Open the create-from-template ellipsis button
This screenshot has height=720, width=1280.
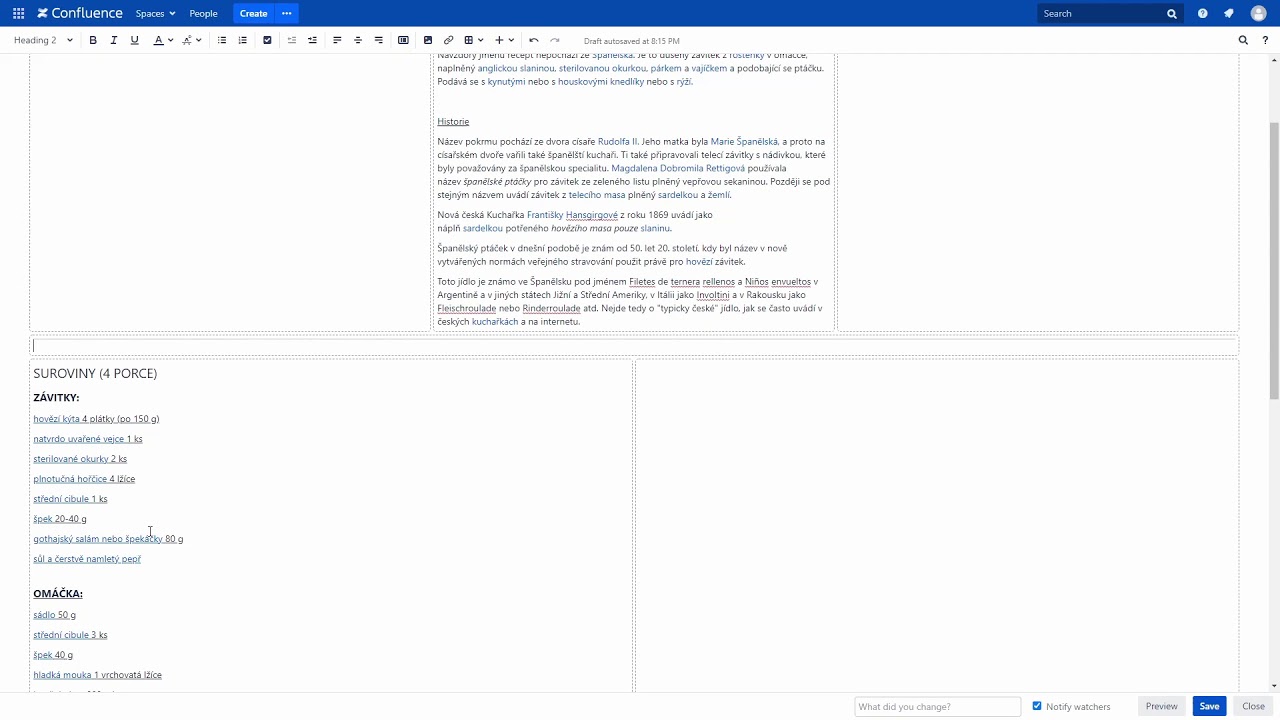pos(287,13)
